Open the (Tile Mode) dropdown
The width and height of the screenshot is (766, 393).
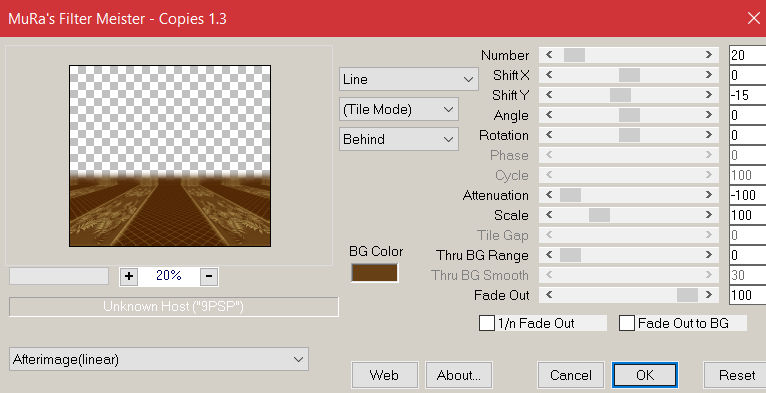[x=399, y=109]
